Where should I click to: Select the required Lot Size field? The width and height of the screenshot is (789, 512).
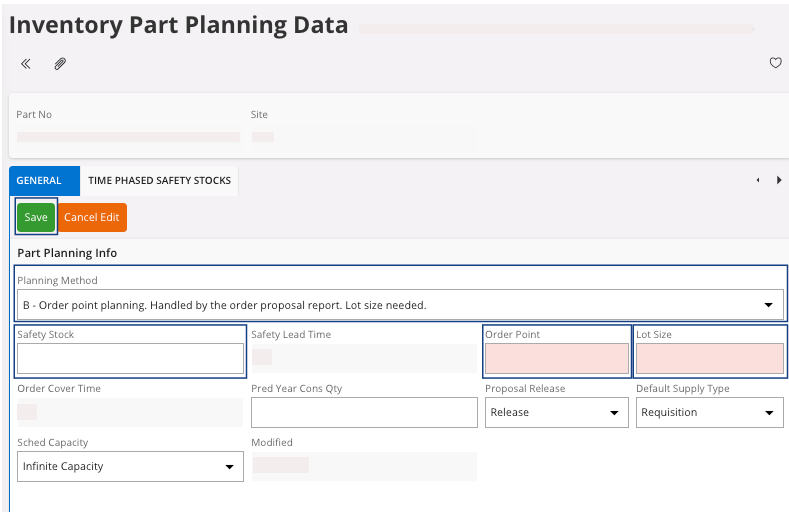point(709,358)
